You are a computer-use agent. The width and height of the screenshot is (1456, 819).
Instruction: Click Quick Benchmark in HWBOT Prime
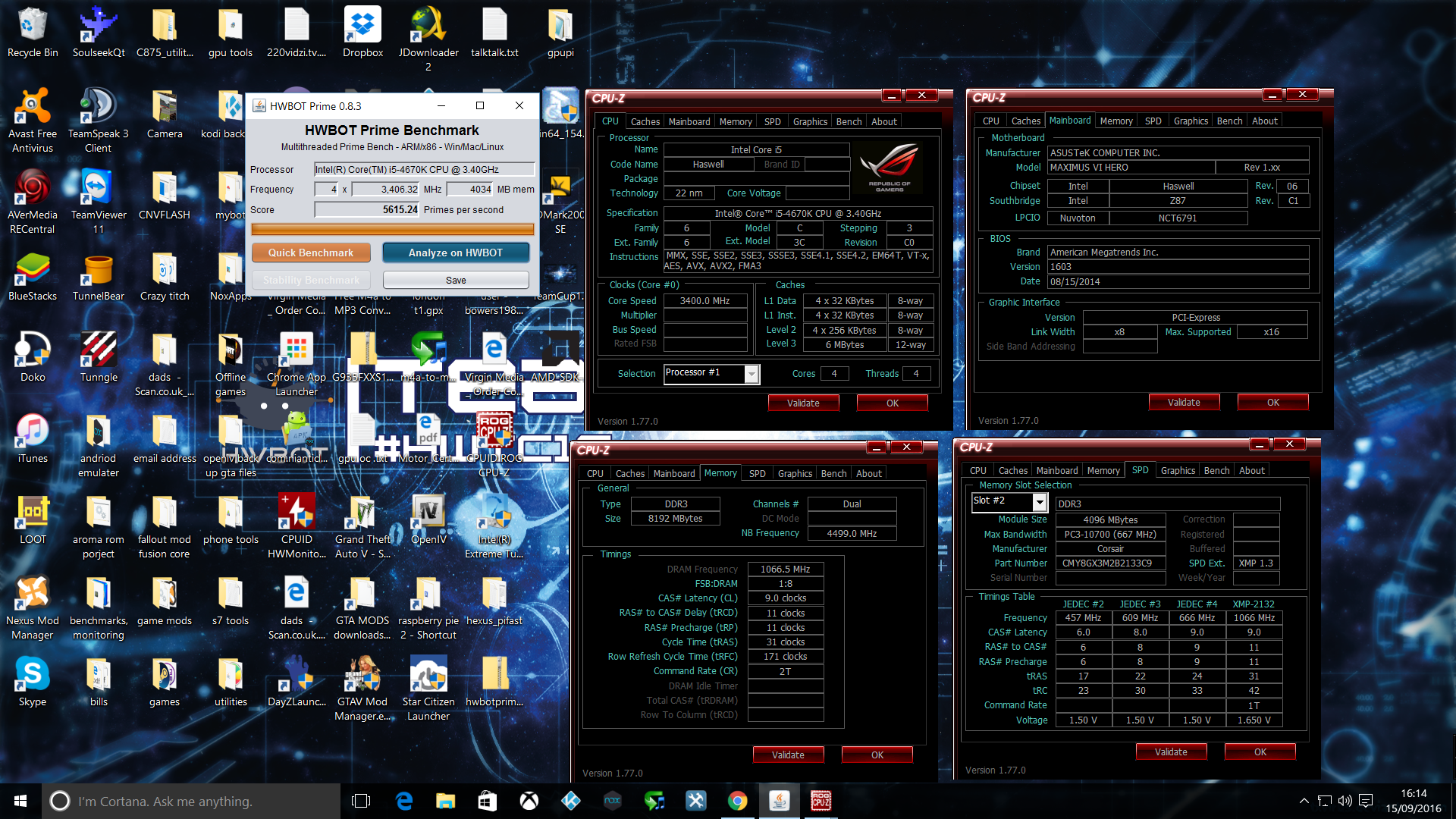(x=311, y=253)
